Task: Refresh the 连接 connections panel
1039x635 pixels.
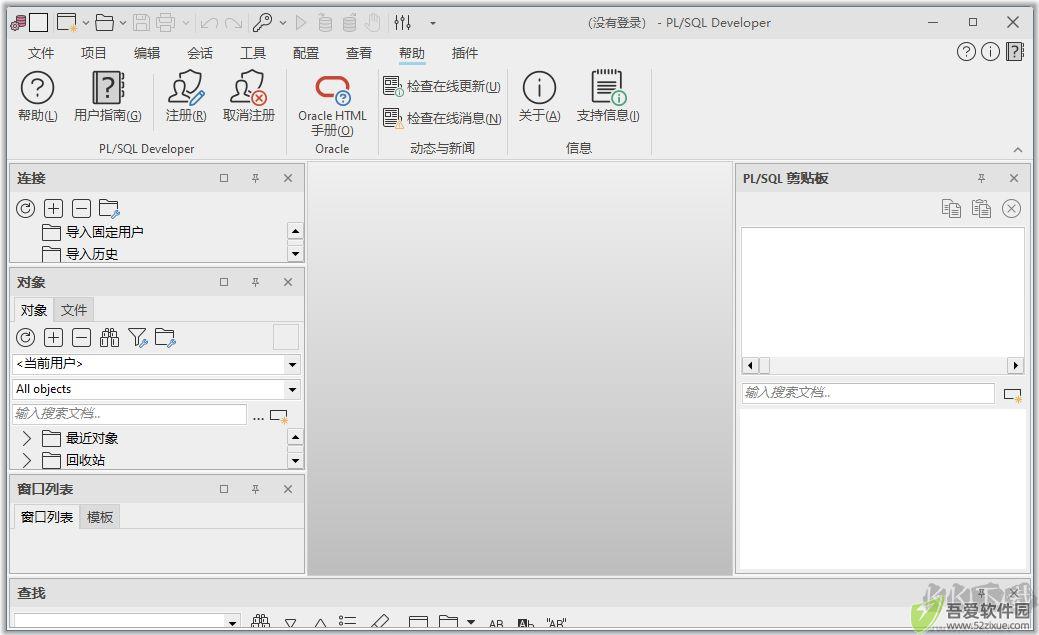Action: 25,209
